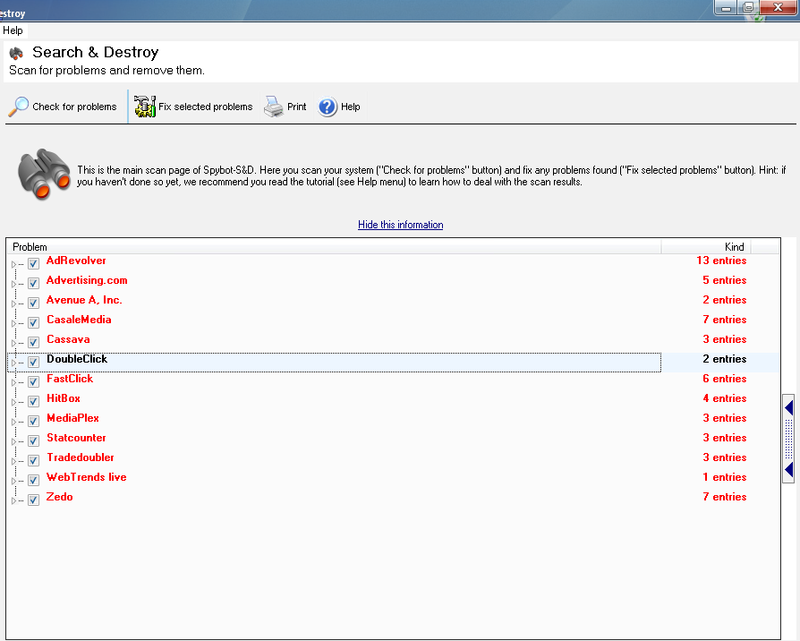Expand the CasaleMedia entries
The image size is (800, 641).
click(14, 323)
